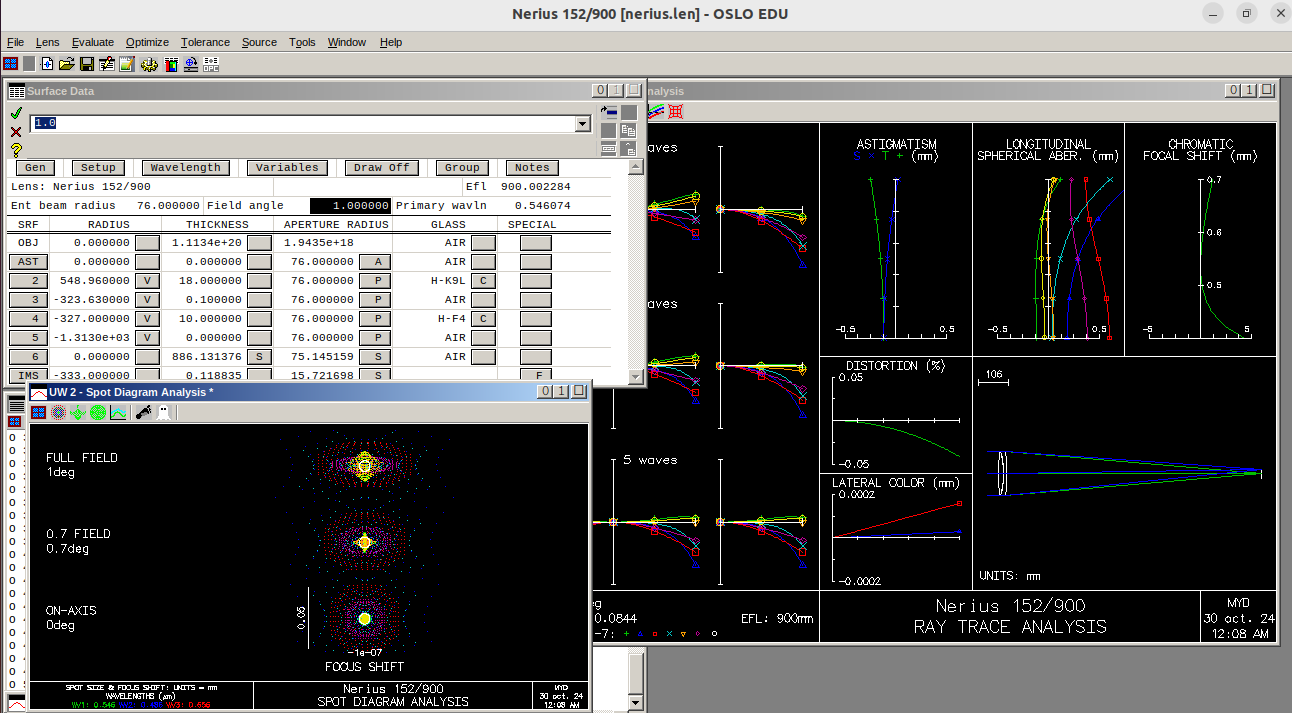Click the OPC toolbar icon
This screenshot has height=713, width=1292.
(x=211, y=64)
